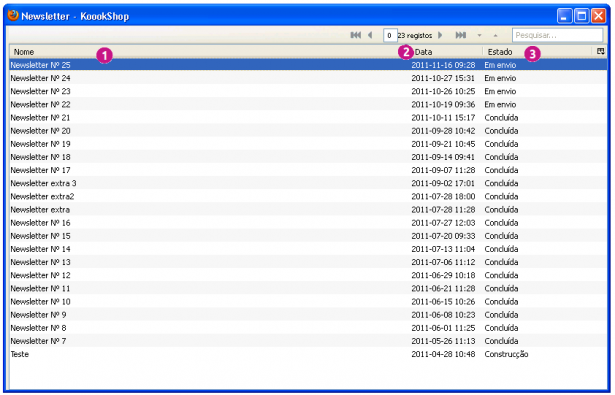
Task: Select row Newsletter extra2
Action: [x=308, y=196]
